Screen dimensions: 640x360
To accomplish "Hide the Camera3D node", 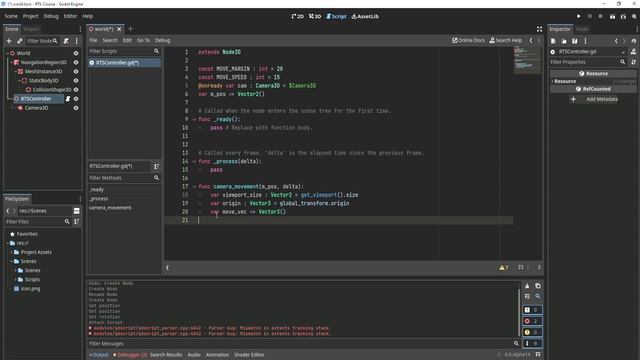I will [x=76, y=108].
